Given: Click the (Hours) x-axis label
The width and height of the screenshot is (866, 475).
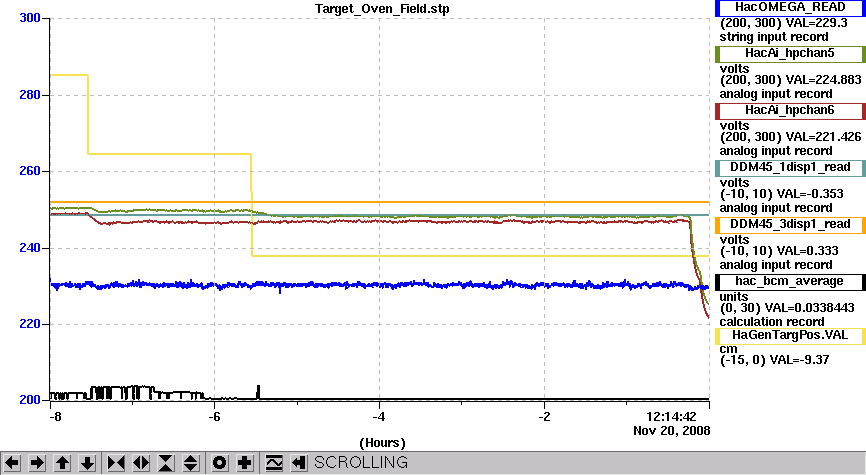Looking at the screenshot, I should (x=382, y=443).
